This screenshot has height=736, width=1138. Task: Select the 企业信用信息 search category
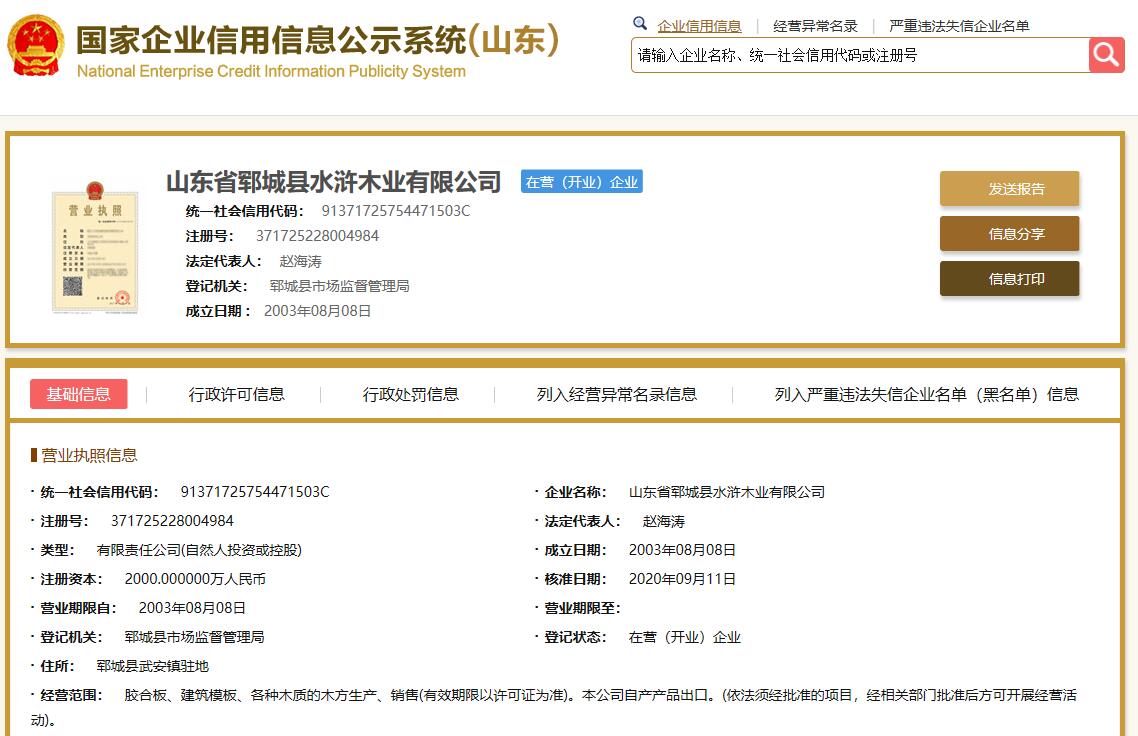tap(699, 26)
